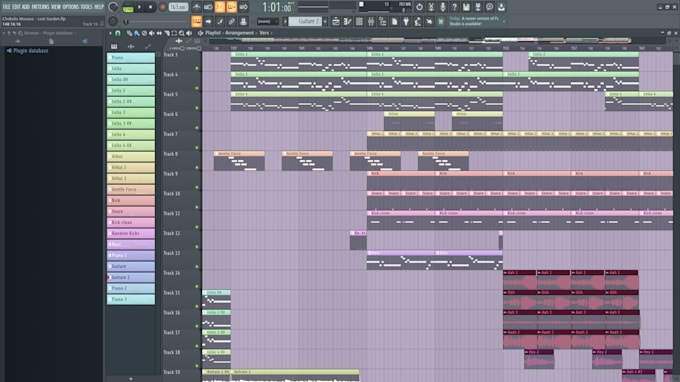Click the plugin picker plug icon
This screenshot has width=680, height=382.
click(406, 21)
